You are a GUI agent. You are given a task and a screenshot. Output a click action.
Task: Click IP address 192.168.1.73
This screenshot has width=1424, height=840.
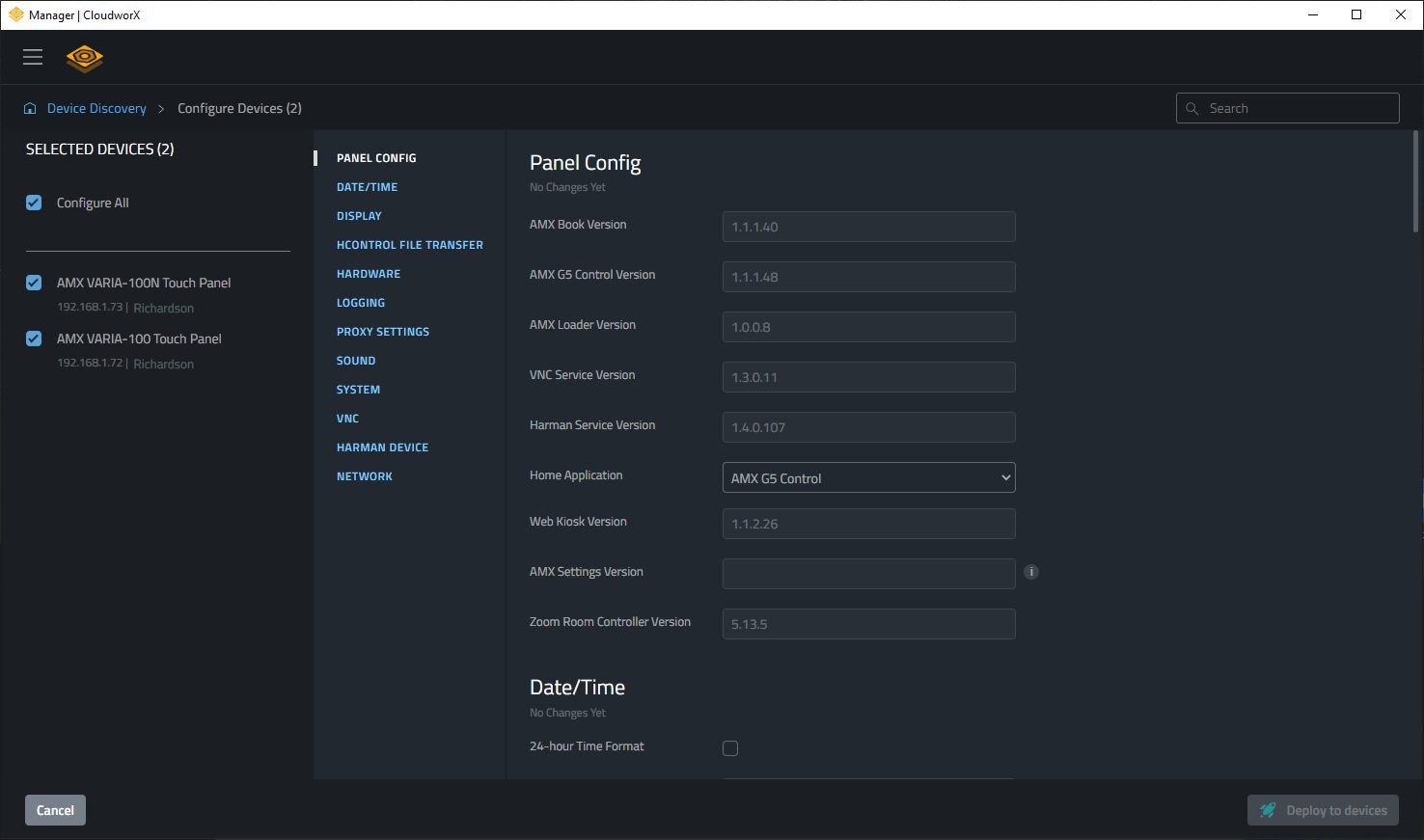pos(90,308)
